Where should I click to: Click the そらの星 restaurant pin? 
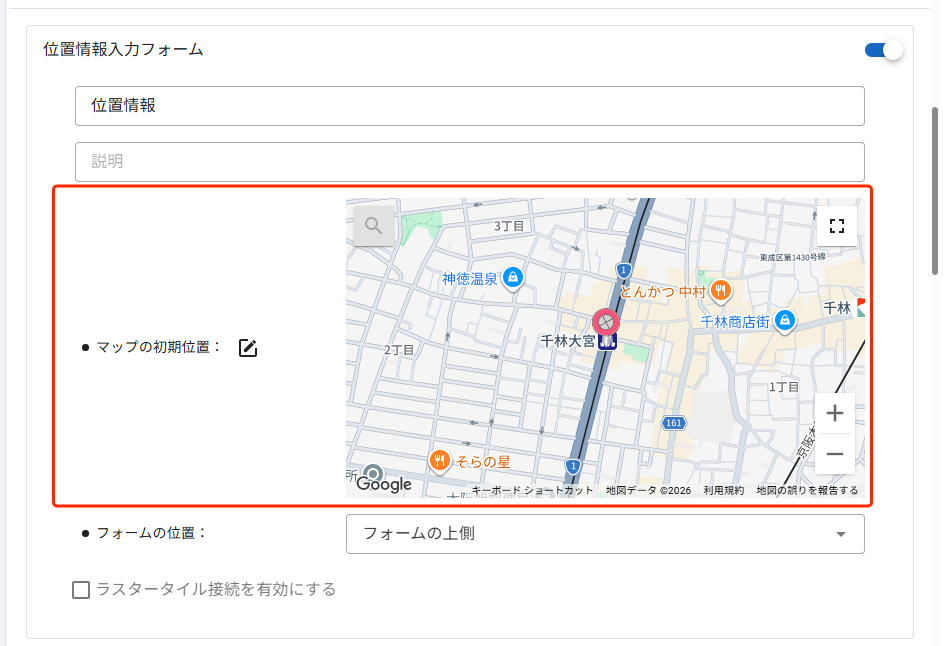tap(439, 462)
